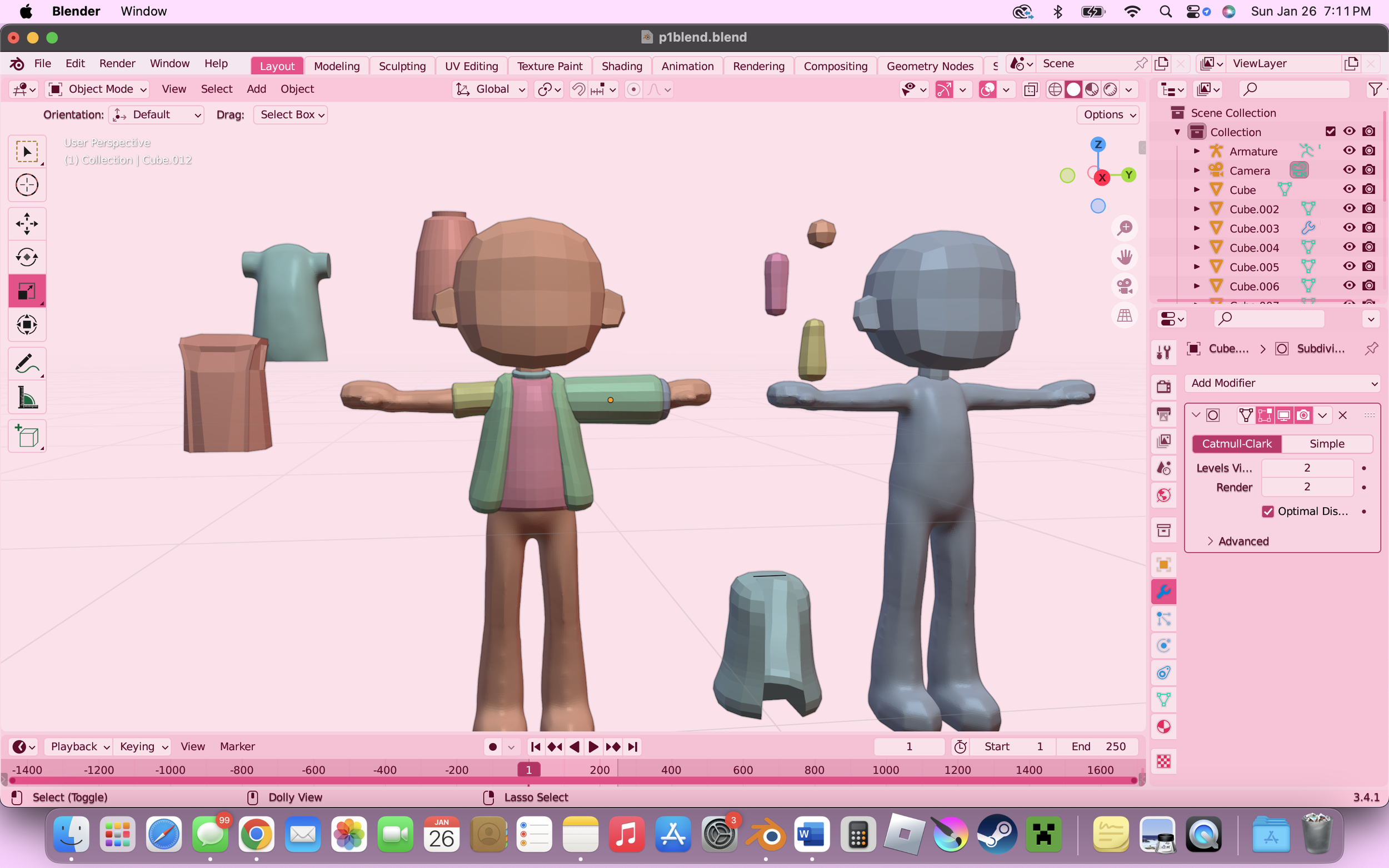Open the viewport Add menu

[x=256, y=89]
